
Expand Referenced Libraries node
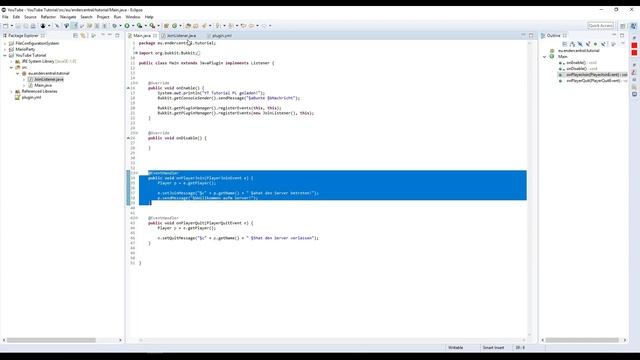tap(11, 91)
